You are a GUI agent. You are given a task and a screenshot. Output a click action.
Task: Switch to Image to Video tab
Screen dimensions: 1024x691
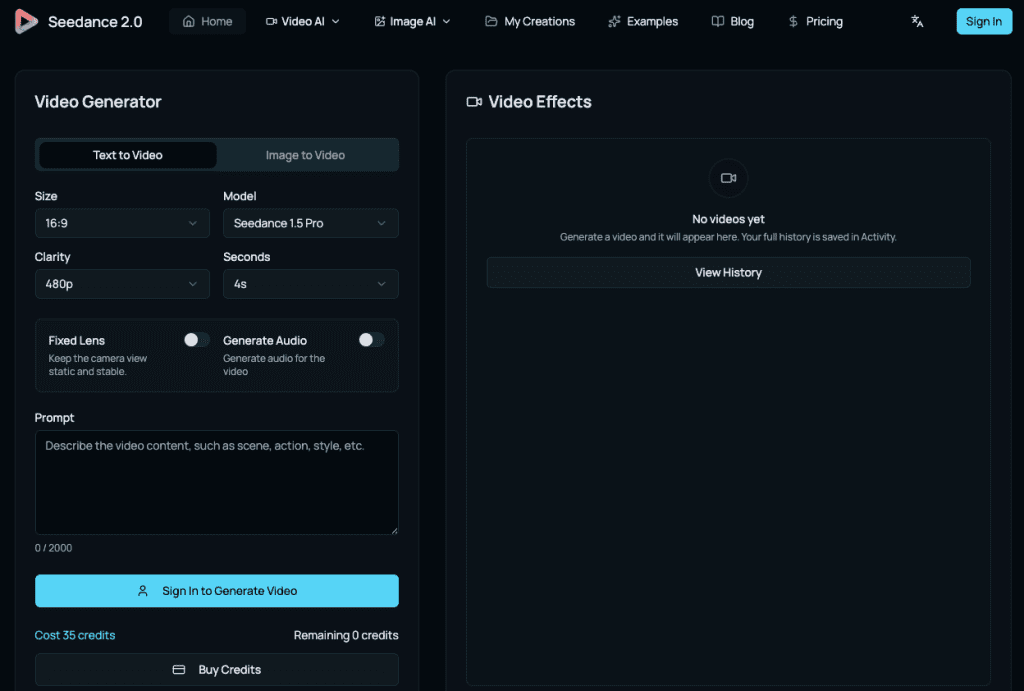point(305,155)
